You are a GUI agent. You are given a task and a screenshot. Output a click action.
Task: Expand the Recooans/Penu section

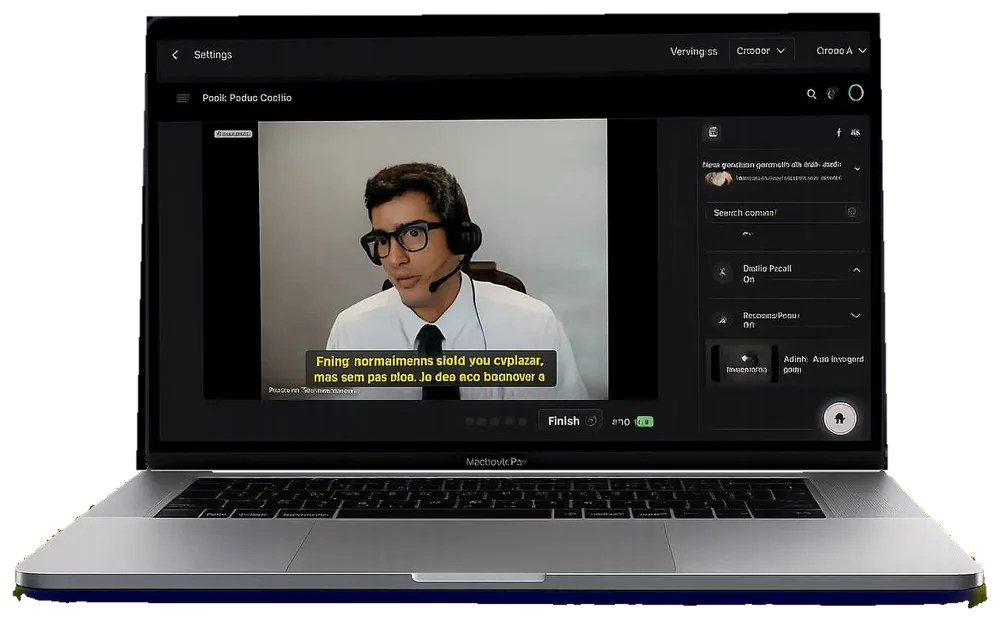tap(856, 316)
